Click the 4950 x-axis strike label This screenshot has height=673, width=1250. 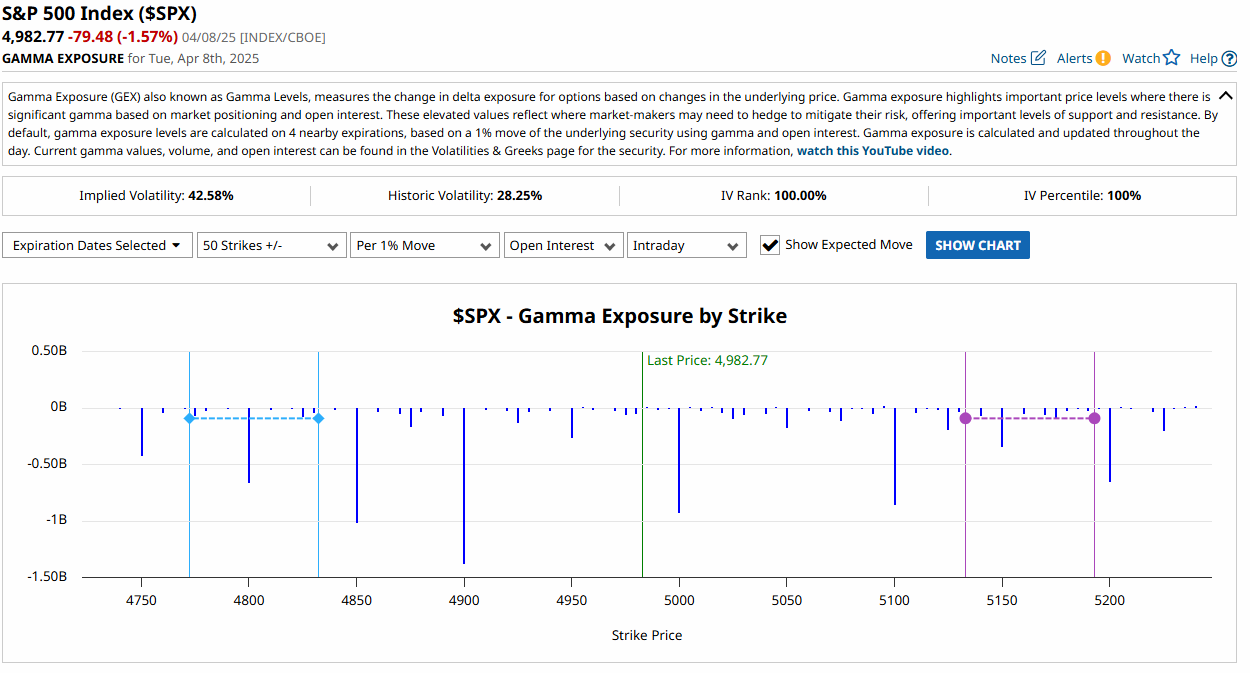click(572, 600)
